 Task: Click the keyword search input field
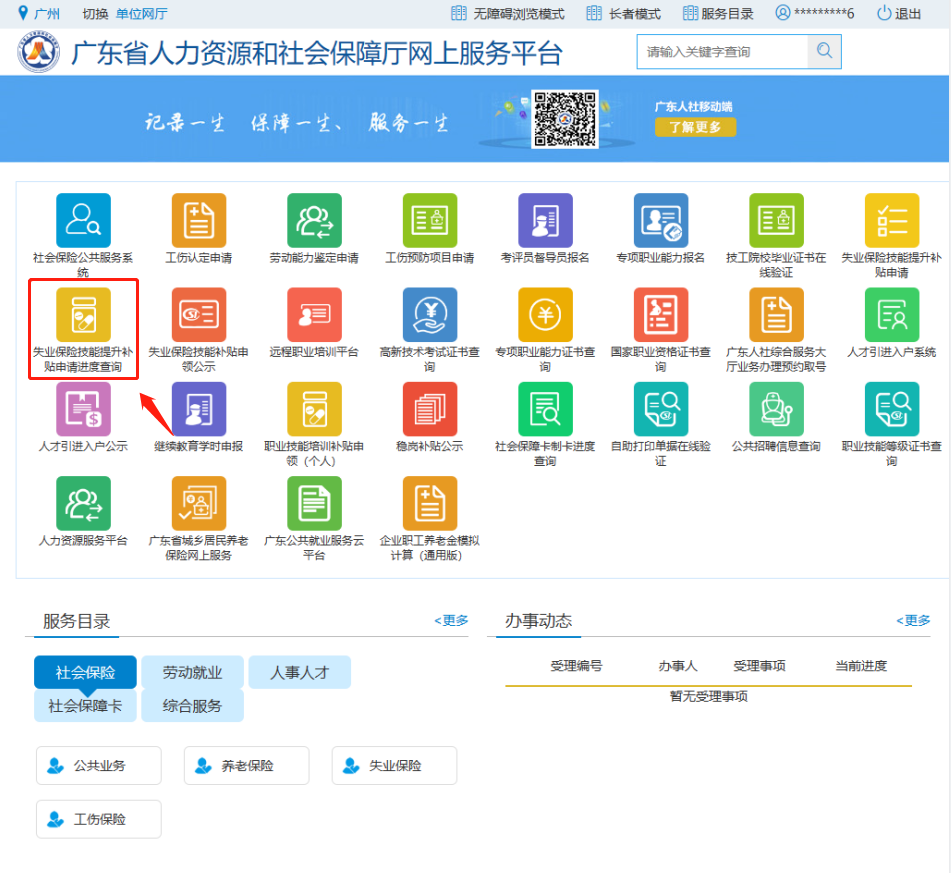coord(721,52)
